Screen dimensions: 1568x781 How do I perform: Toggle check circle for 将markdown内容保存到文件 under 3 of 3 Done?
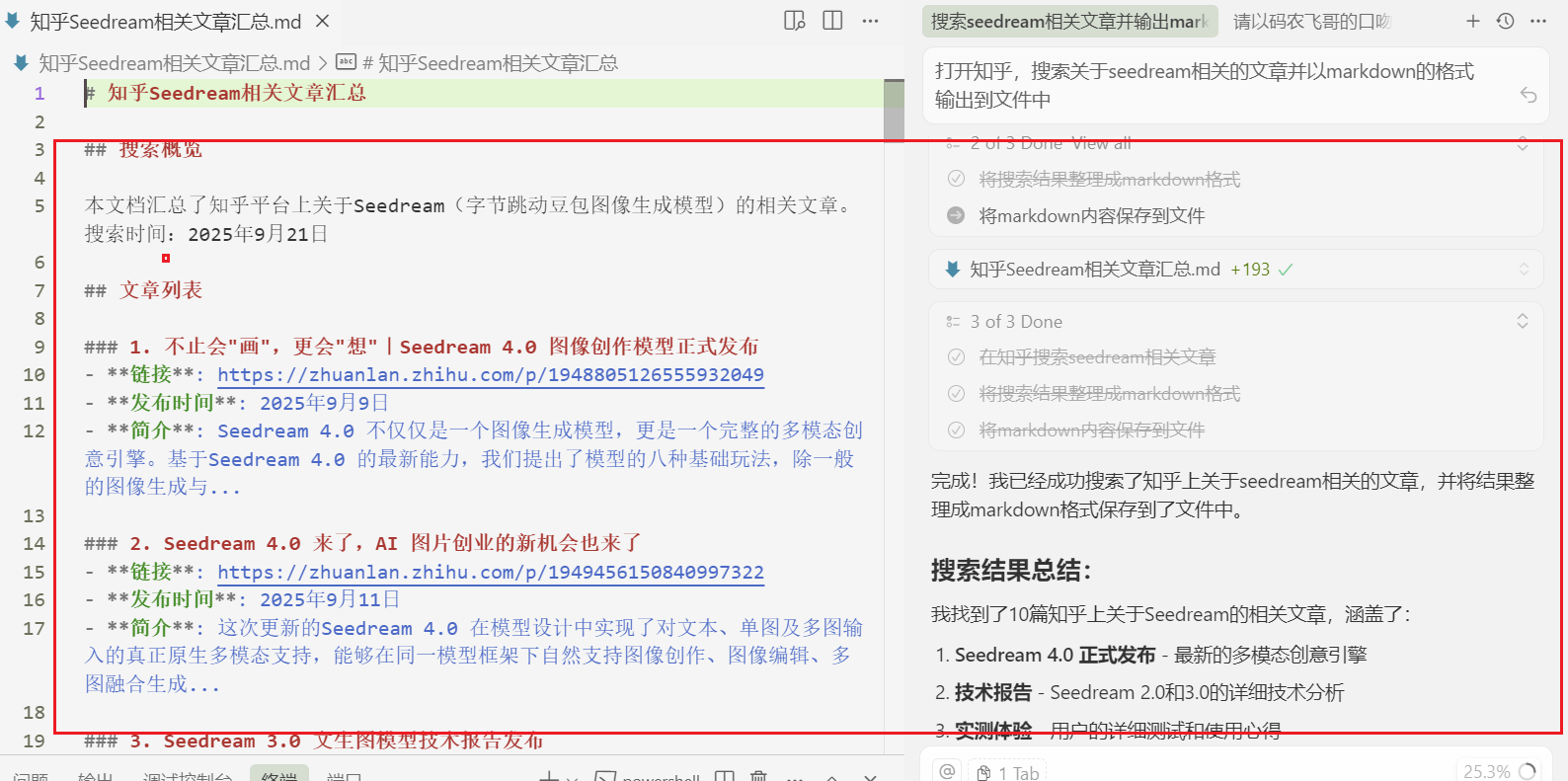(x=956, y=430)
